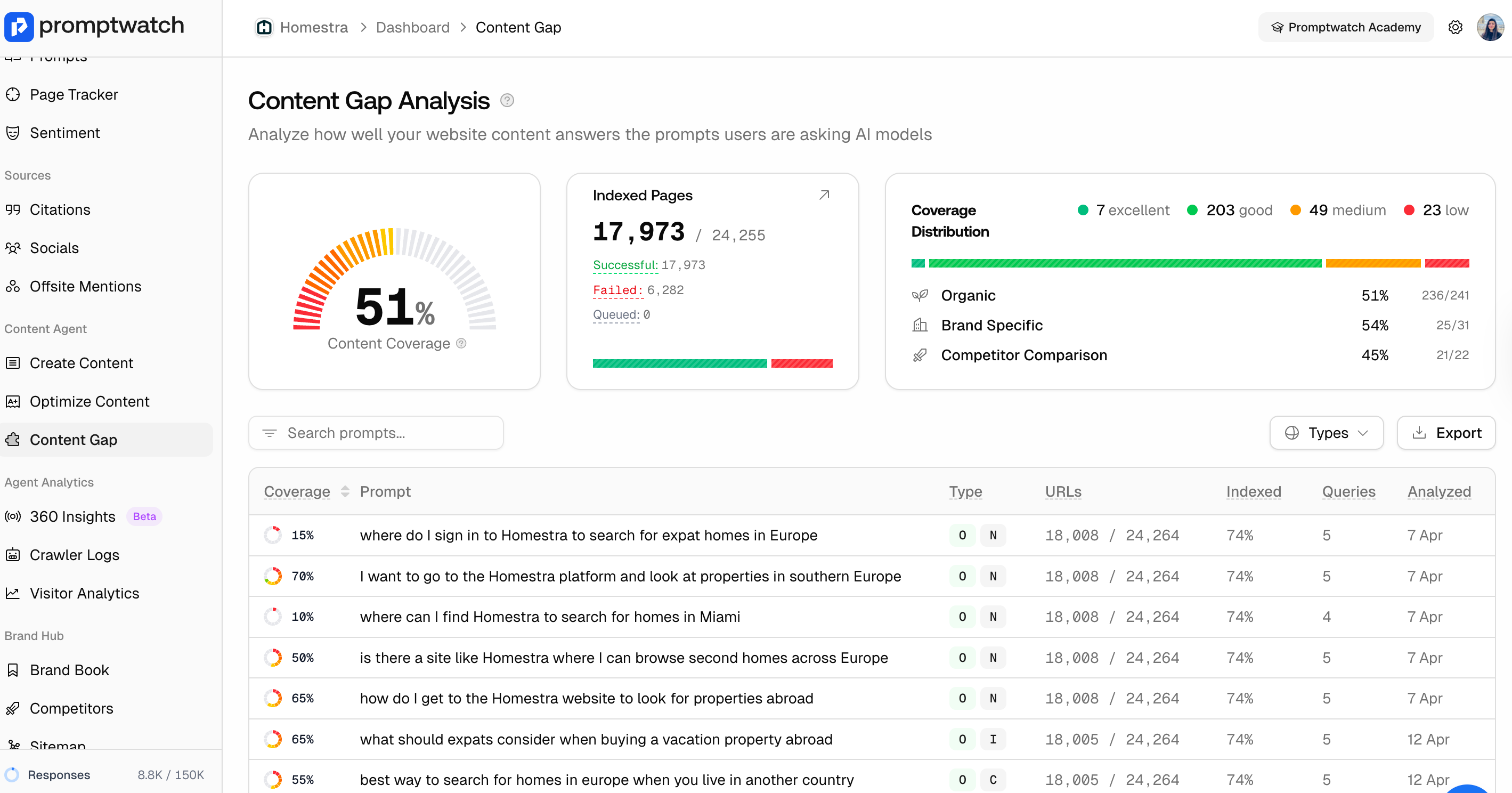Image resolution: width=1512 pixels, height=793 pixels.
Task: Click the URLs column header
Action: coord(1063,491)
